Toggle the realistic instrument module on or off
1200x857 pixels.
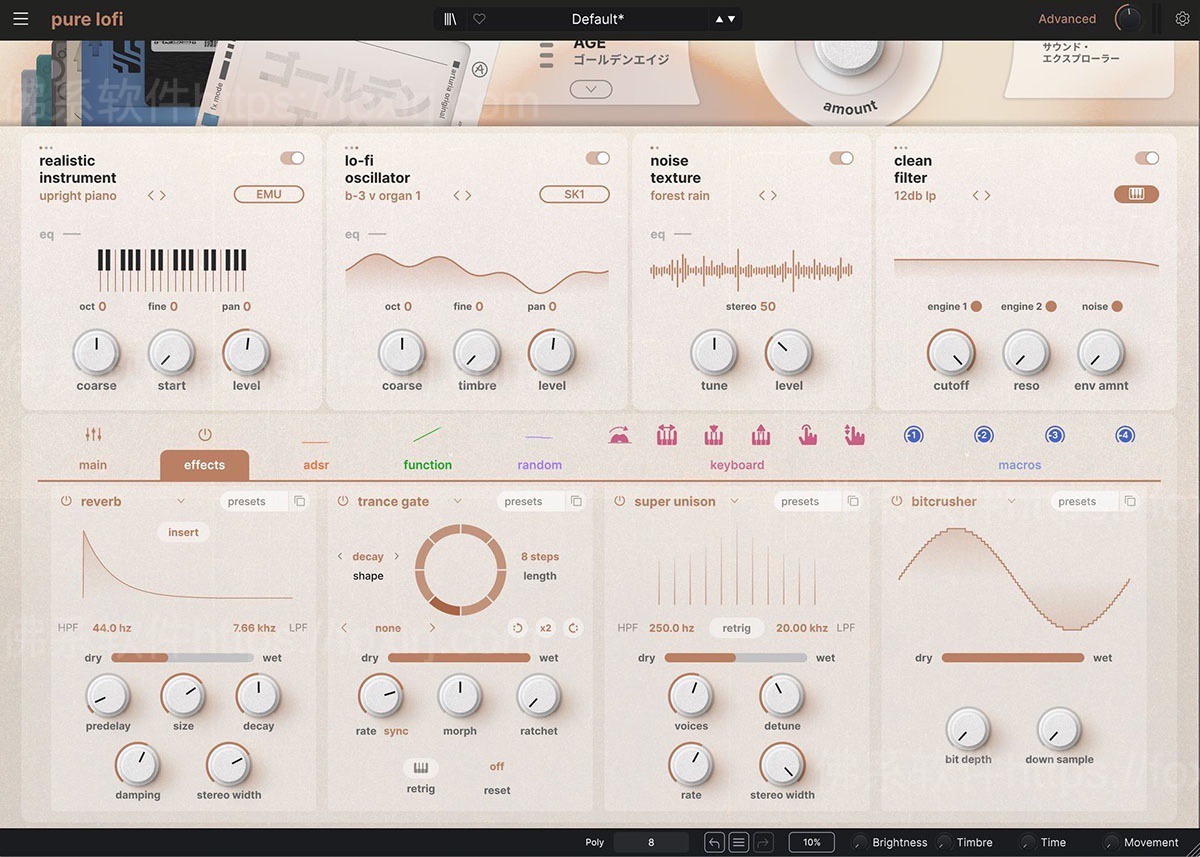[x=291, y=157]
